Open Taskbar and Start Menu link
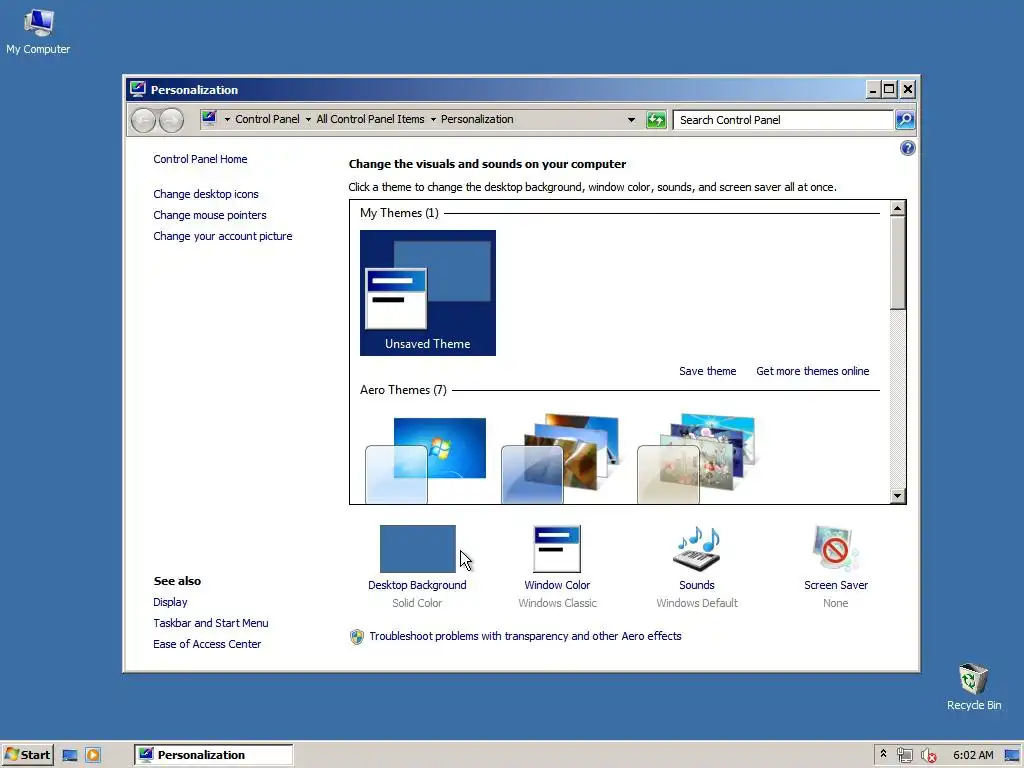The width and height of the screenshot is (1024, 768). click(x=210, y=623)
